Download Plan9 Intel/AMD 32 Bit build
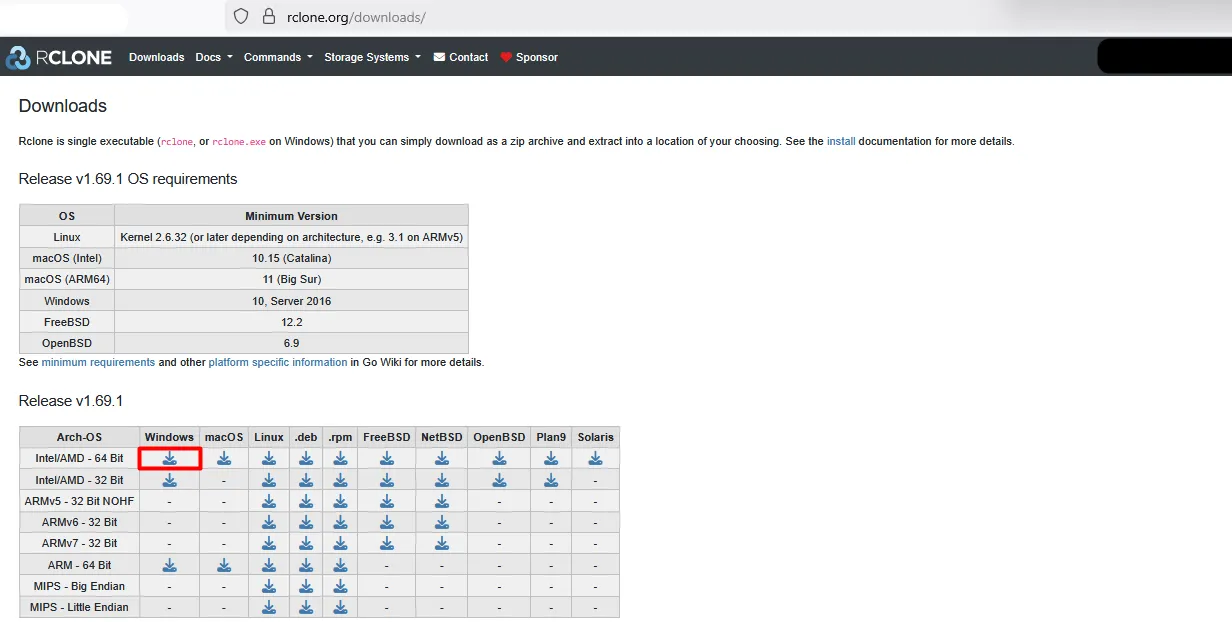 tap(551, 480)
